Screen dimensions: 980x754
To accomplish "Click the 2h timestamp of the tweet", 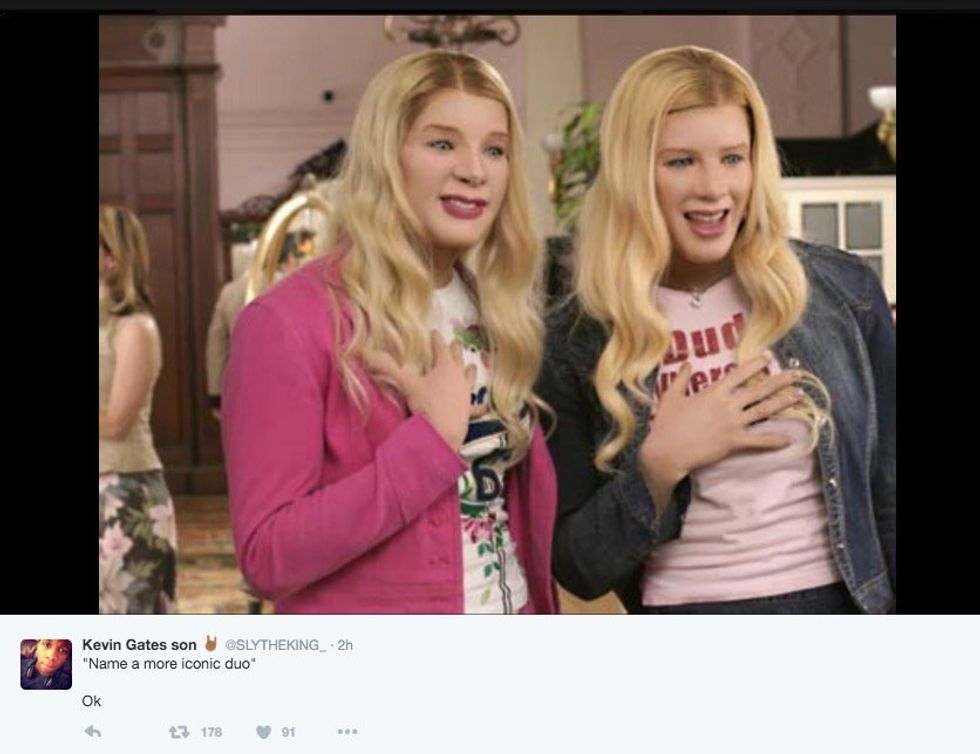I will click(345, 645).
